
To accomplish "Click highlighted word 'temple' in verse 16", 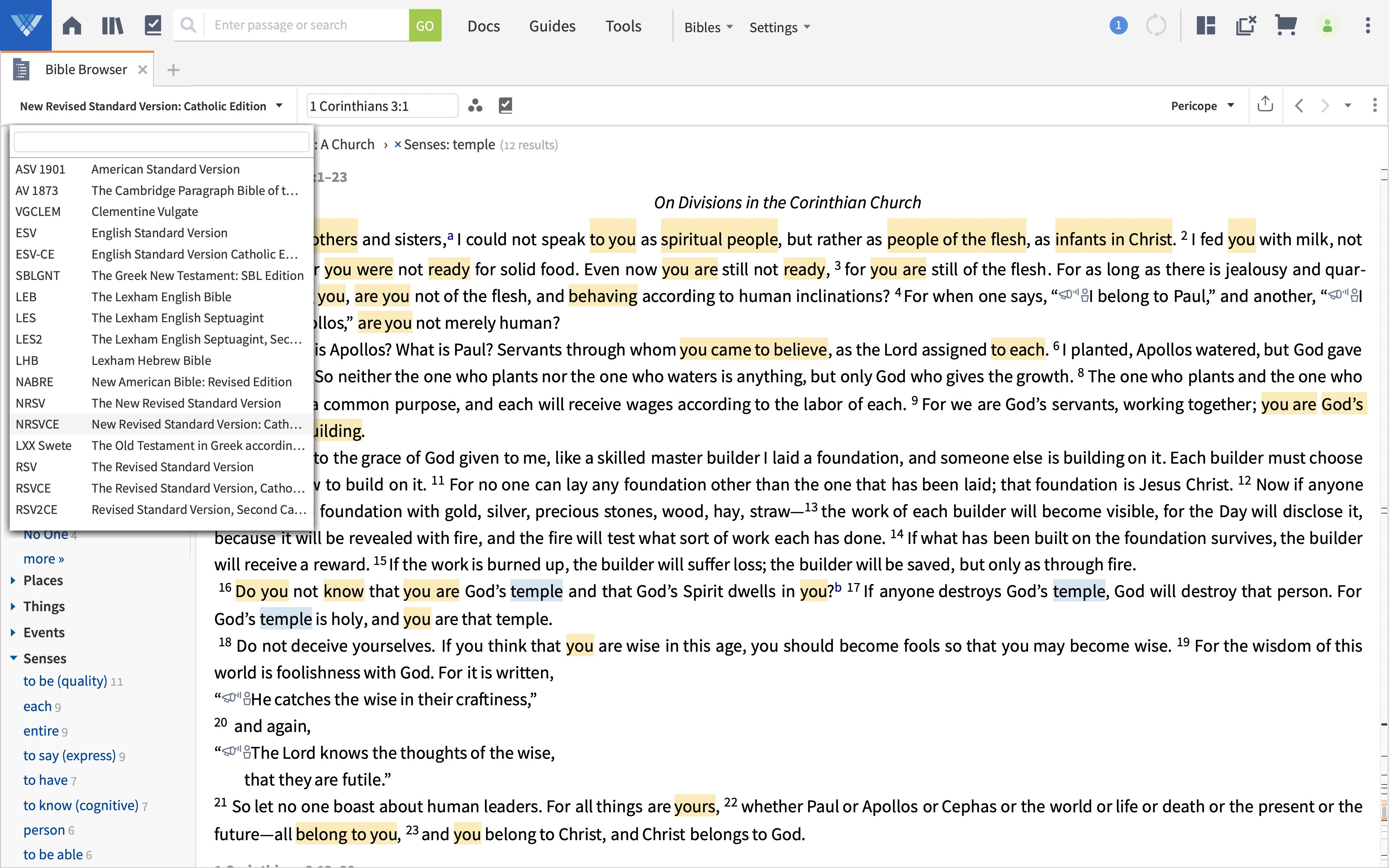I will pyautogui.click(x=536, y=591).
